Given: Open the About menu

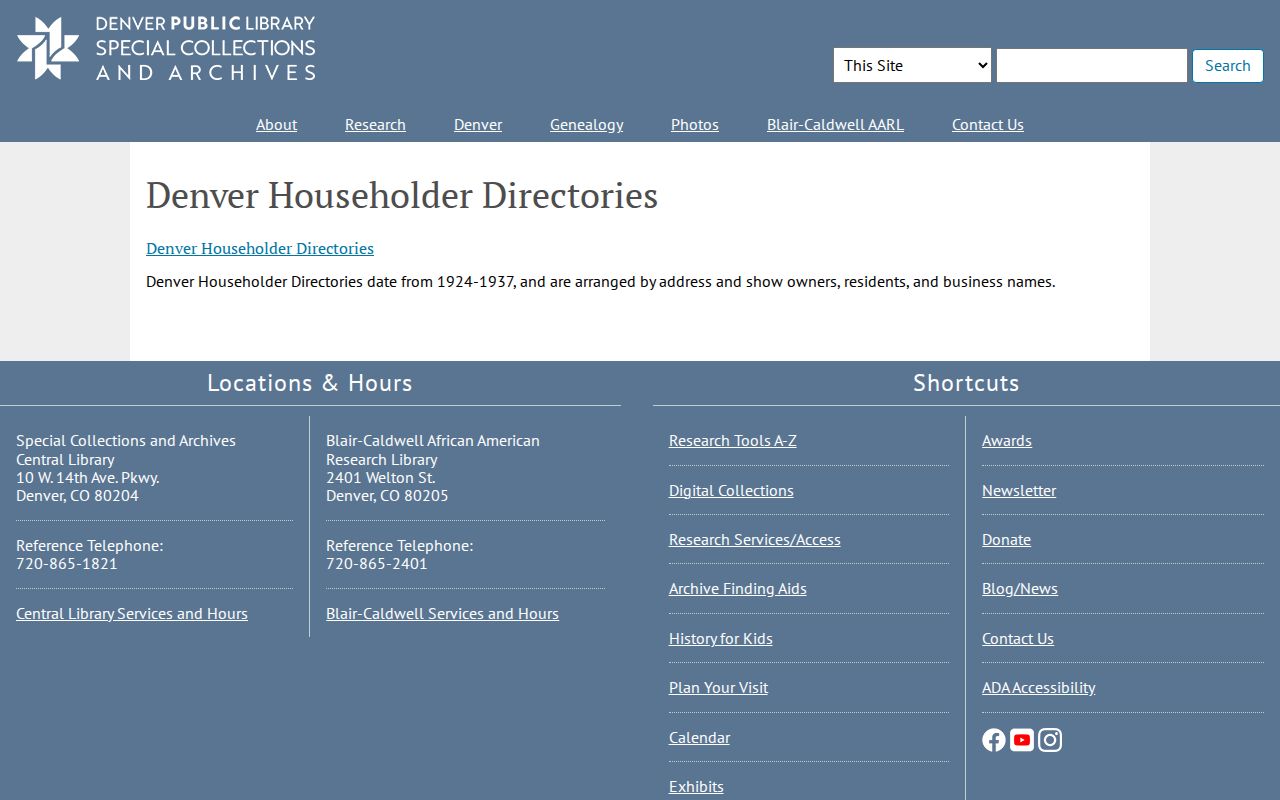Looking at the screenshot, I should (x=276, y=124).
